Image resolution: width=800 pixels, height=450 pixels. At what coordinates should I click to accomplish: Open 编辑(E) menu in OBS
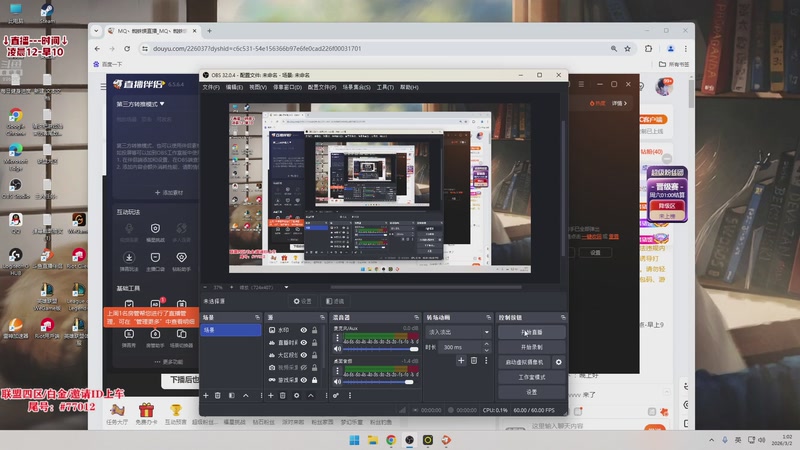[234, 87]
